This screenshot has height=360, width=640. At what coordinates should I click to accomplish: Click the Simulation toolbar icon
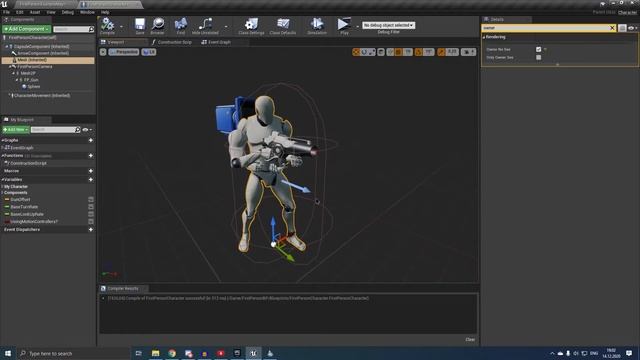[x=317, y=25]
